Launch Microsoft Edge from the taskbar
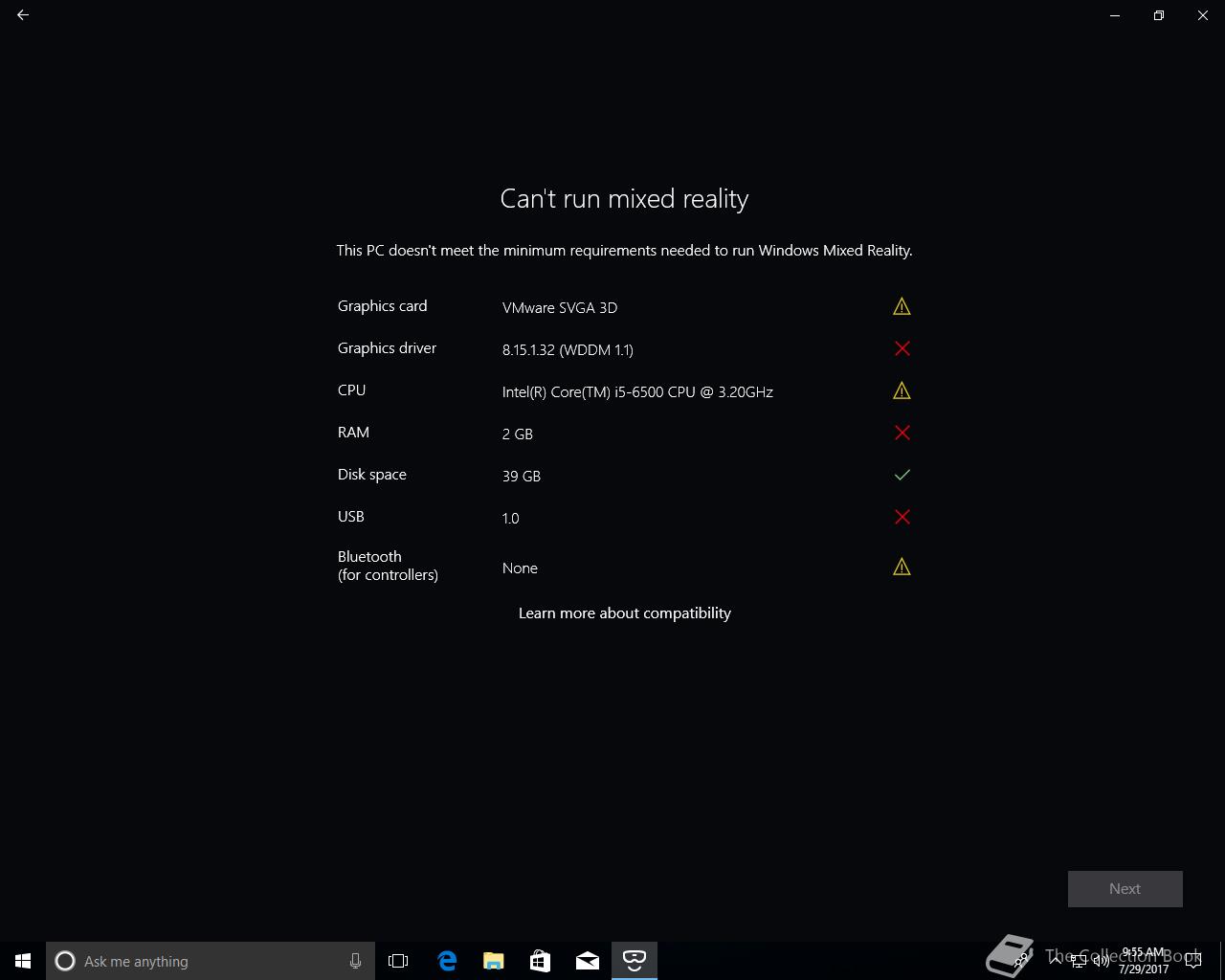The width and height of the screenshot is (1225, 980). (x=447, y=961)
